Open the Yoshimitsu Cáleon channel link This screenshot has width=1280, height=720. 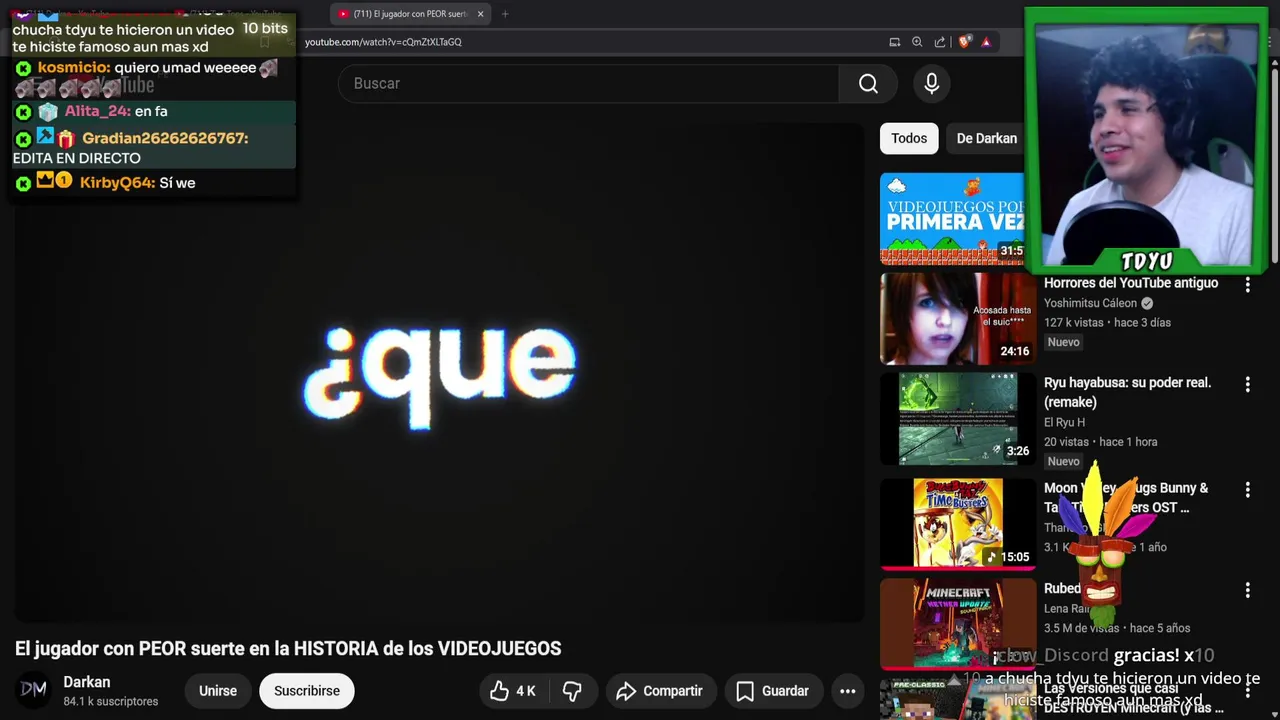pyautogui.click(x=1090, y=303)
